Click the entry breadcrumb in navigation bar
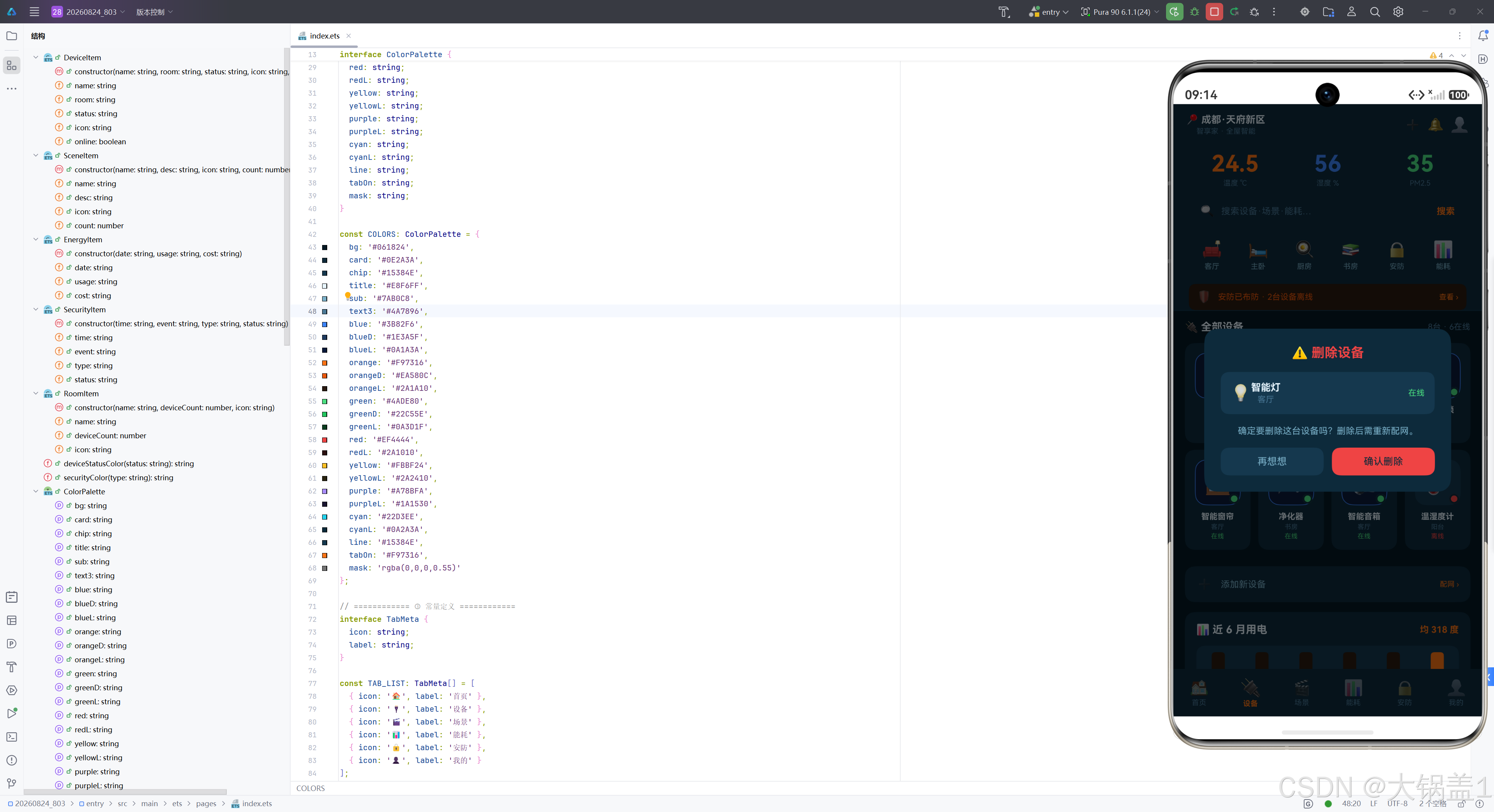Screen dimensions: 1494x812 pos(92,803)
